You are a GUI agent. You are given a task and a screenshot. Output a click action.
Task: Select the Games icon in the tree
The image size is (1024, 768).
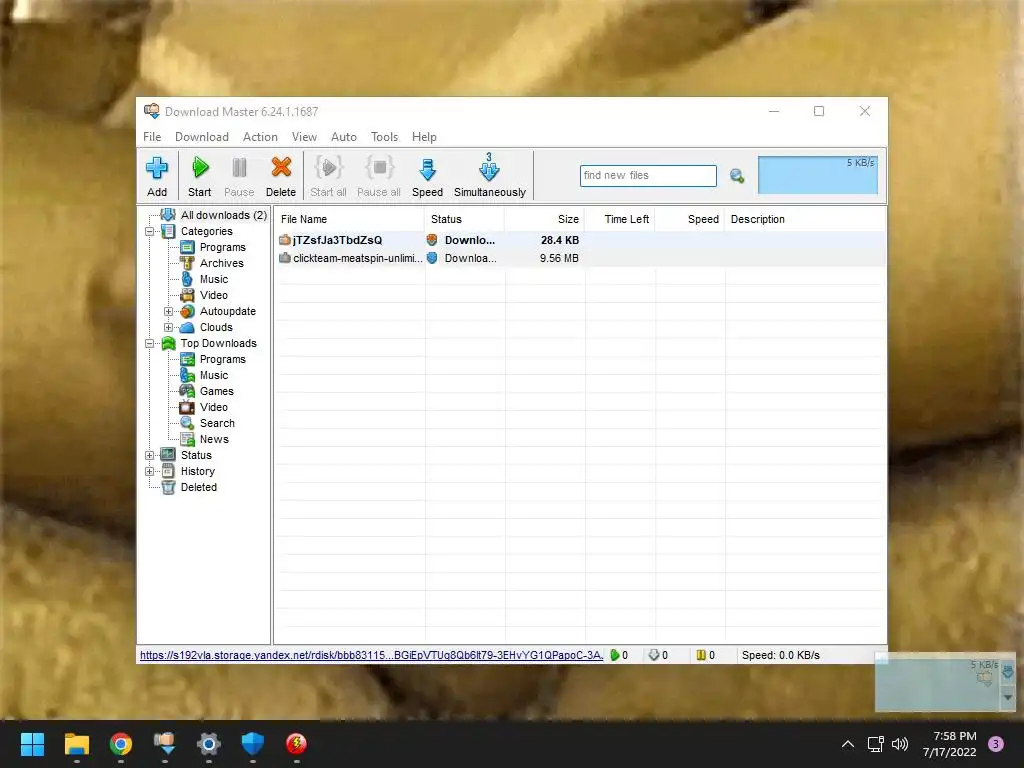point(187,391)
